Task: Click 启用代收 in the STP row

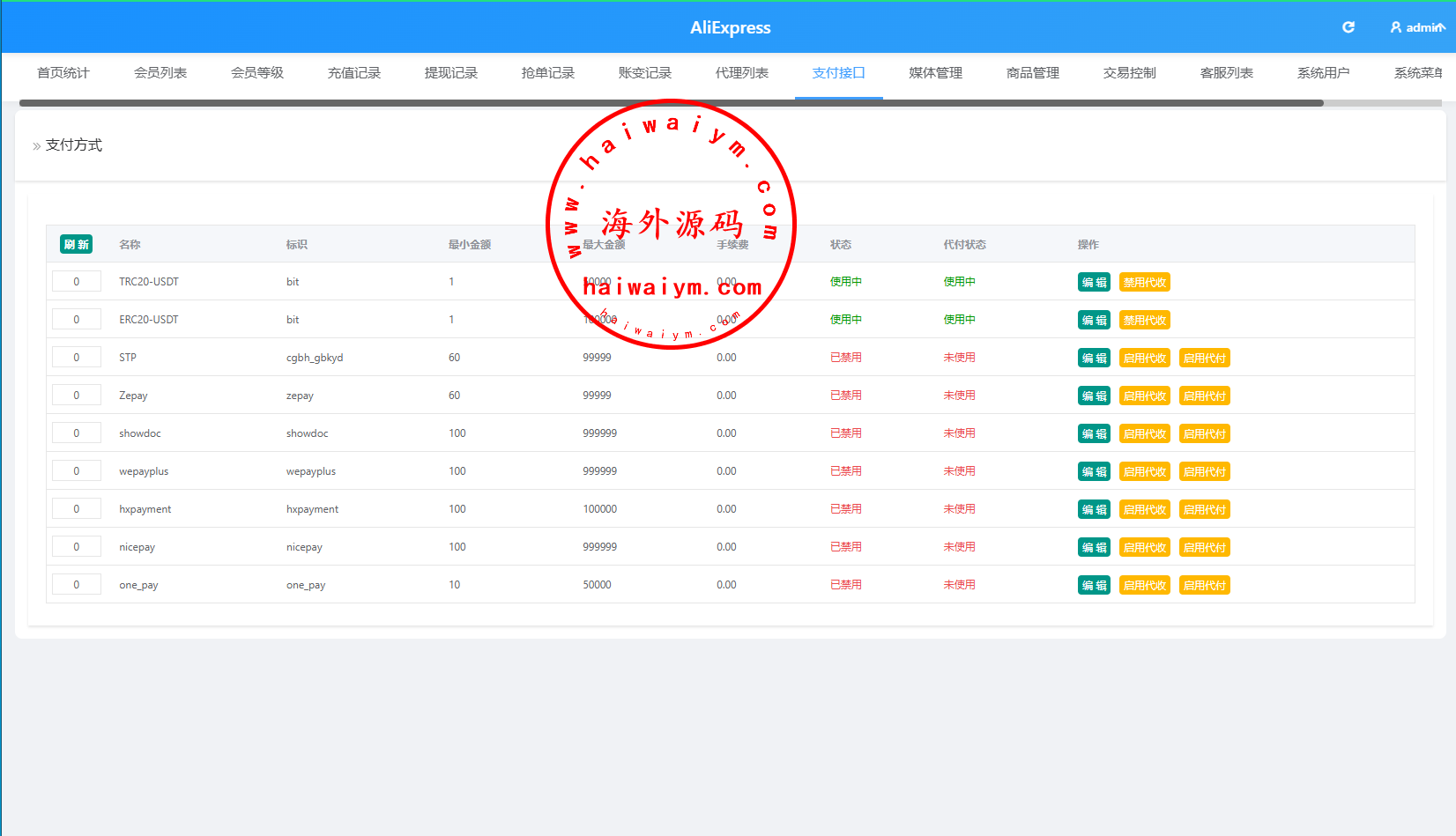Action: pos(1145,358)
